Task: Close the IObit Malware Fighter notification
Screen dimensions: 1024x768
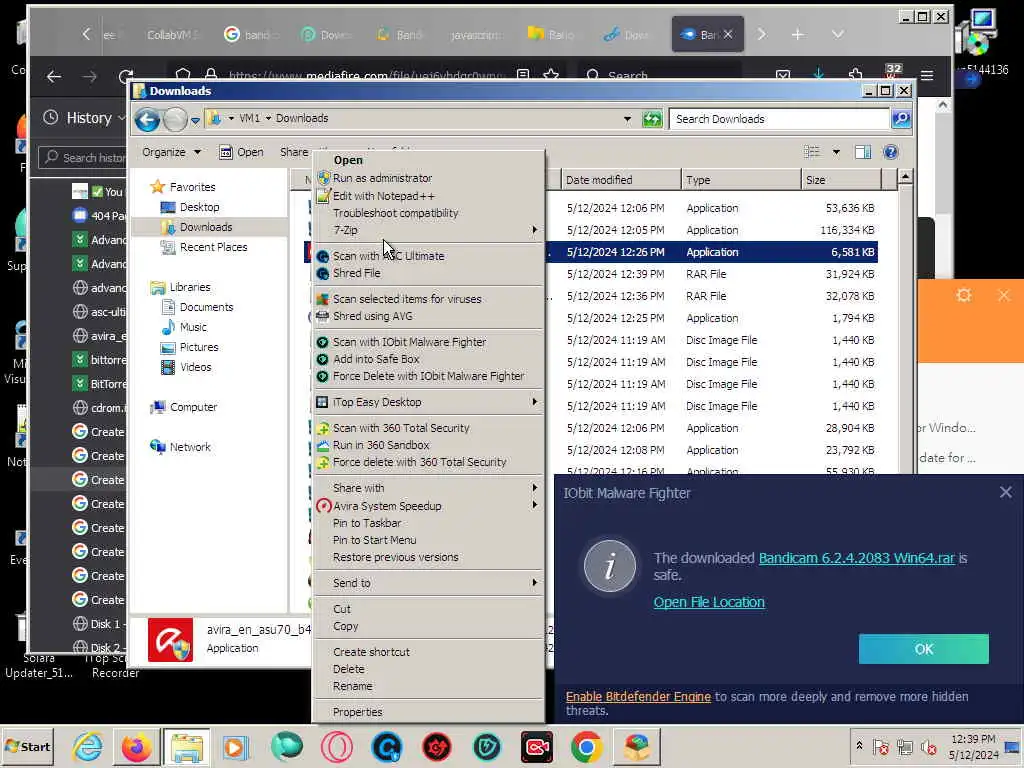Action: pos(1006,492)
